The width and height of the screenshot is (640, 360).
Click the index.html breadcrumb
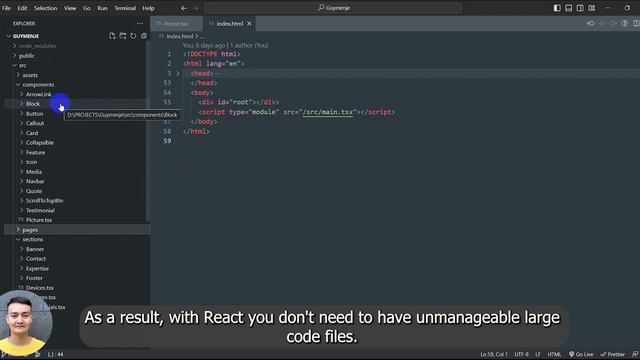(x=180, y=36)
